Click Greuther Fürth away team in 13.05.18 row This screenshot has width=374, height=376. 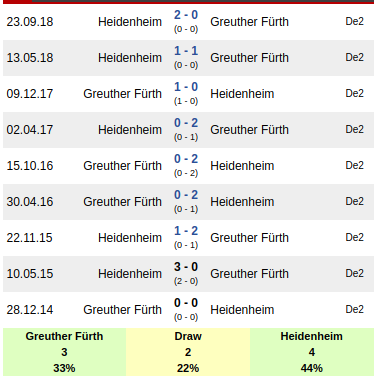coord(249,58)
